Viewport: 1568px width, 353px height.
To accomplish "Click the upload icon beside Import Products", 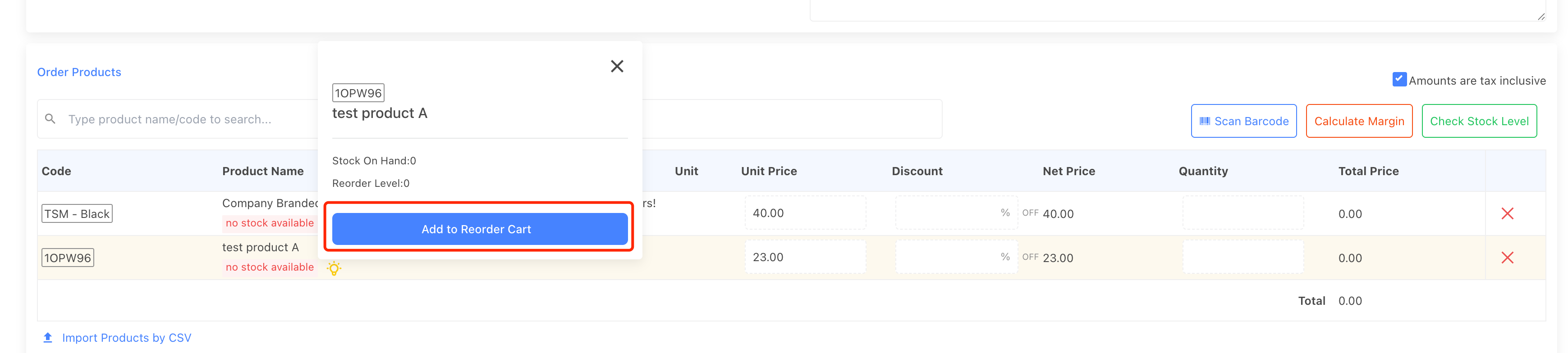I will click(47, 337).
